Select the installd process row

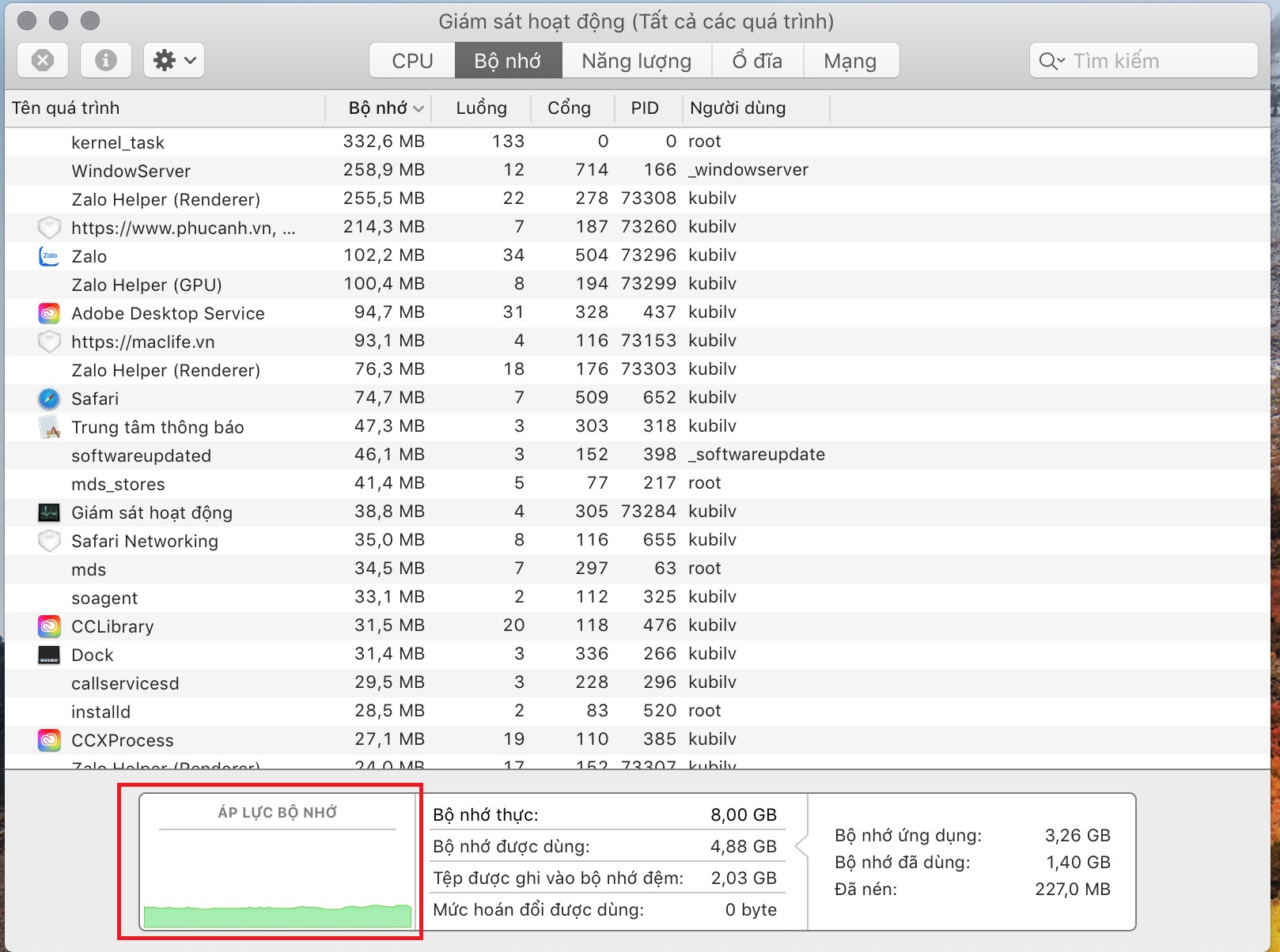point(638,711)
